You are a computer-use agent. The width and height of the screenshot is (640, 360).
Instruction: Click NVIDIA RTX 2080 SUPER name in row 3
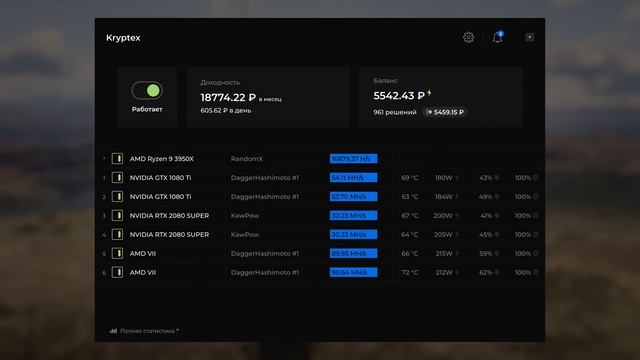pos(169,216)
